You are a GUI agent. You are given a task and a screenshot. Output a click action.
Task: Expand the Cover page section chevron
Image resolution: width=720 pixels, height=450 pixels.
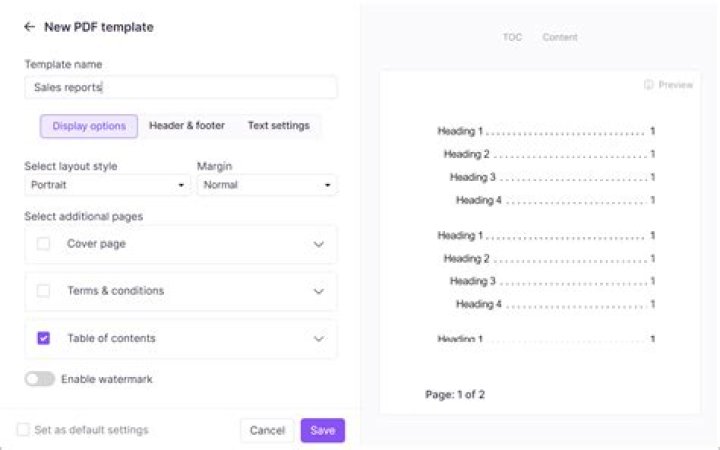coord(319,244)
